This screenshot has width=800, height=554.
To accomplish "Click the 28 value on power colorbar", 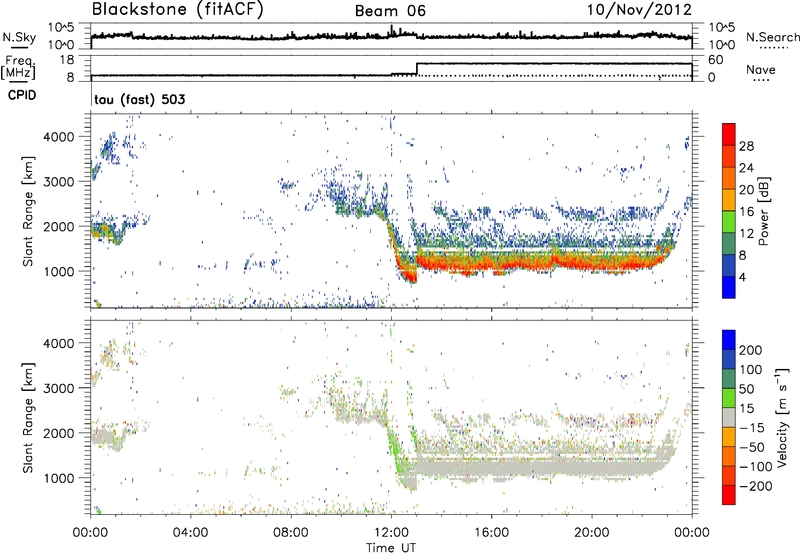I will [x=746, y=146].
